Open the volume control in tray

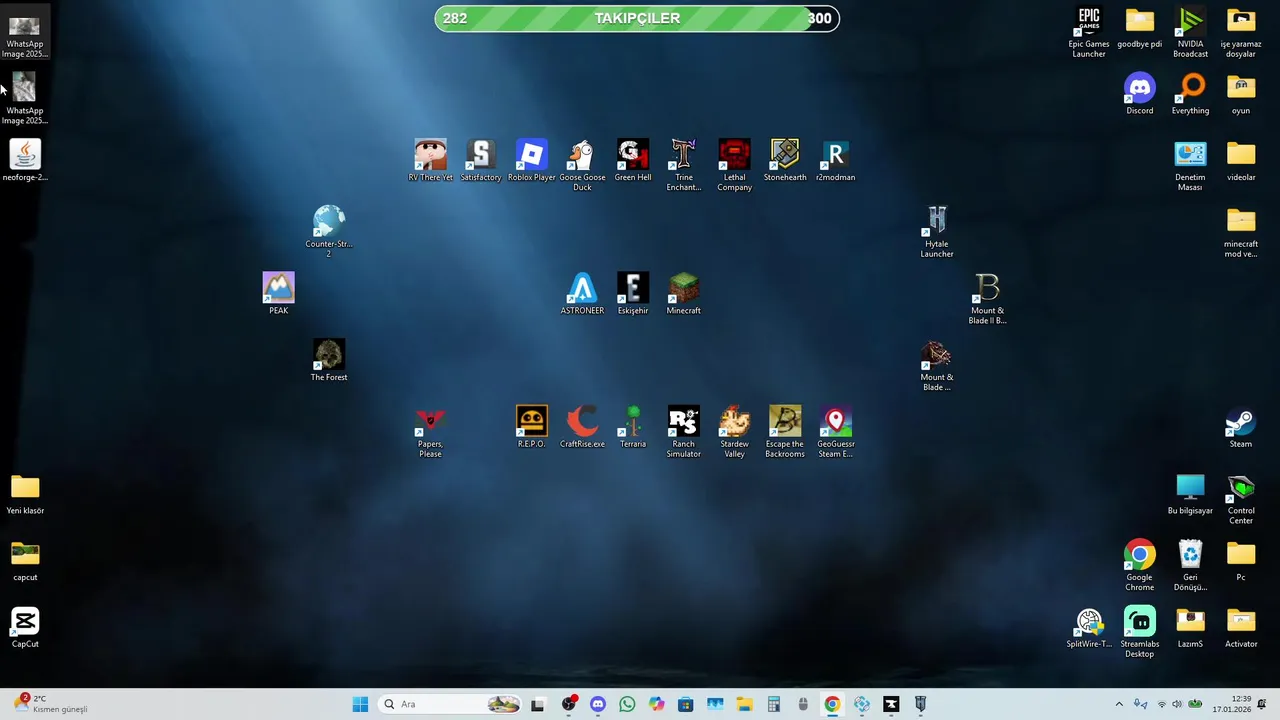(1177, 704)
